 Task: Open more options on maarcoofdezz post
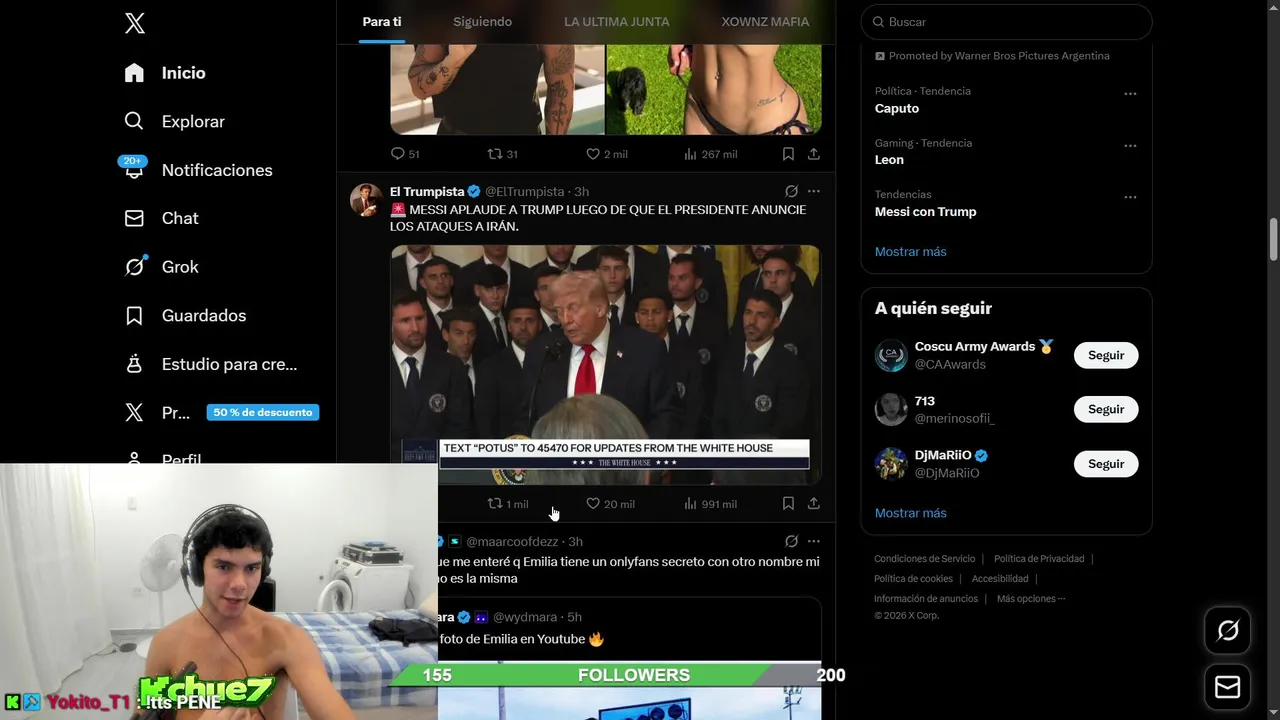[814, 541]
